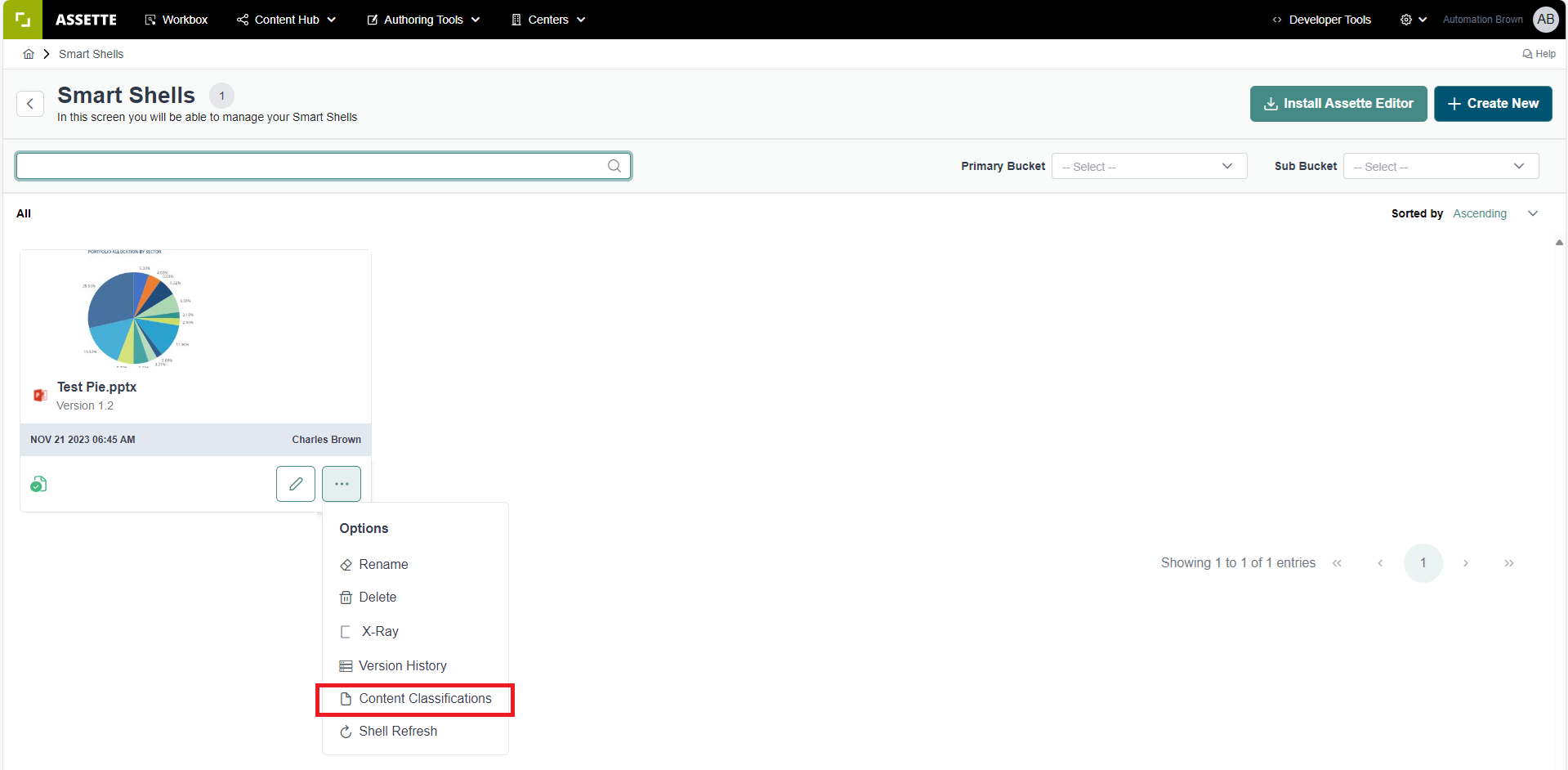
Task: Expand the Authoring Tools dropdown
Action: point(423,20)
